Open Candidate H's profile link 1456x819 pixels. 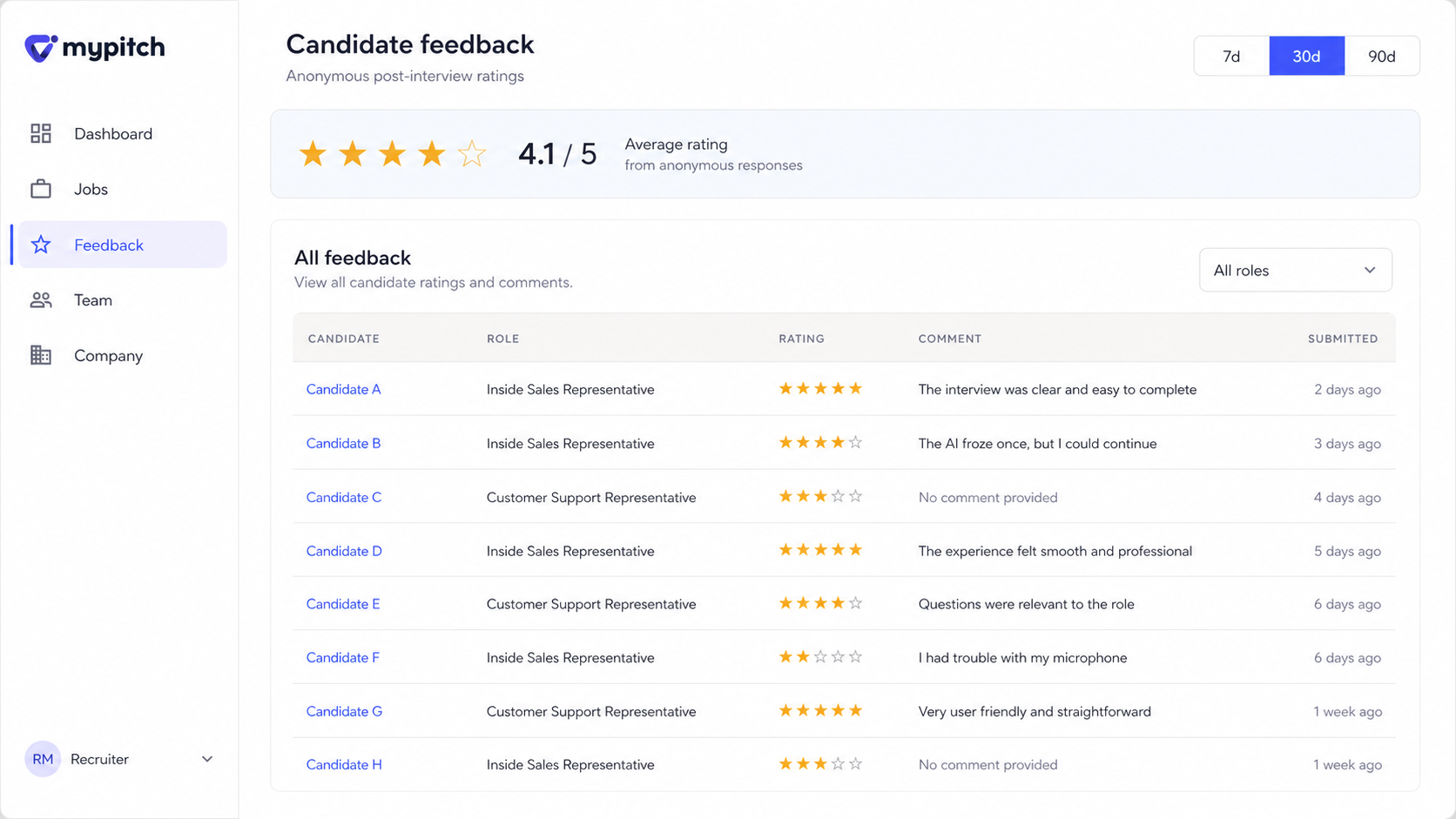344,764
